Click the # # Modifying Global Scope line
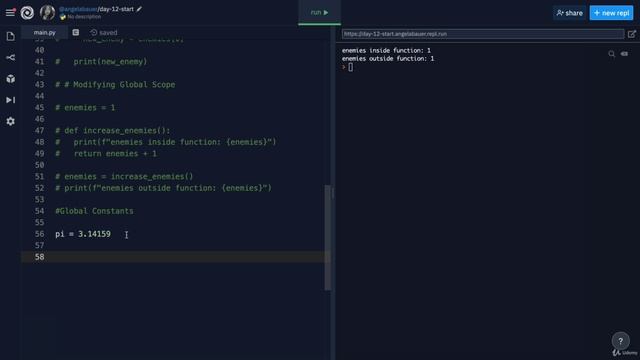The image size is (640, 360). [x=115, y=84]
